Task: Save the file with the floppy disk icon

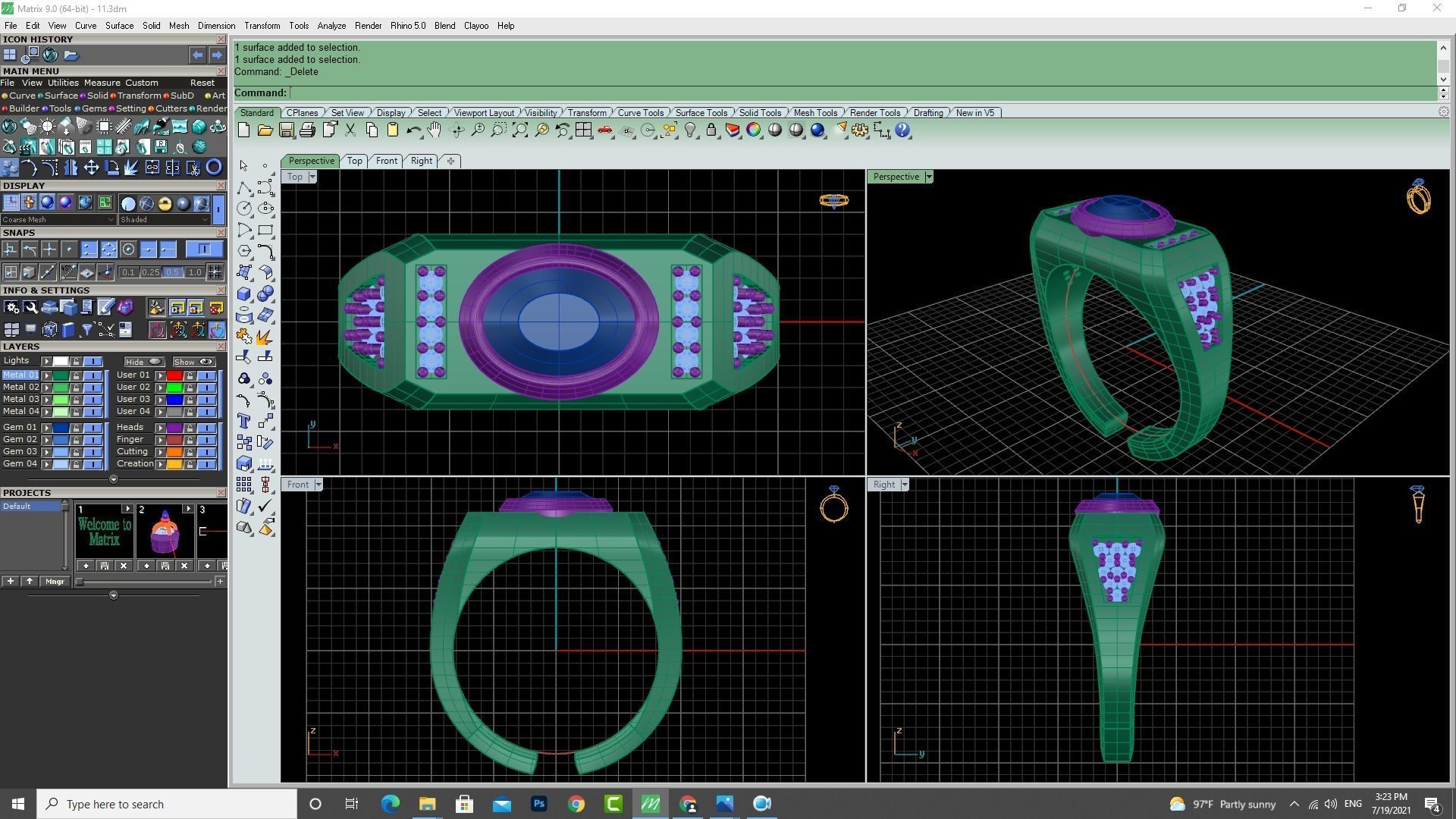Action: pyautogui.click(x=286, y=130)
